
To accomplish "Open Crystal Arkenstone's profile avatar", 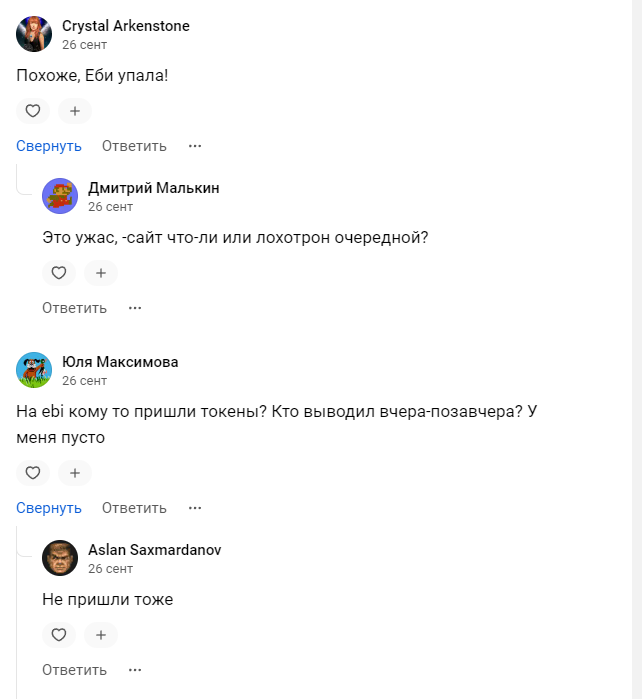I will [34, 34].
